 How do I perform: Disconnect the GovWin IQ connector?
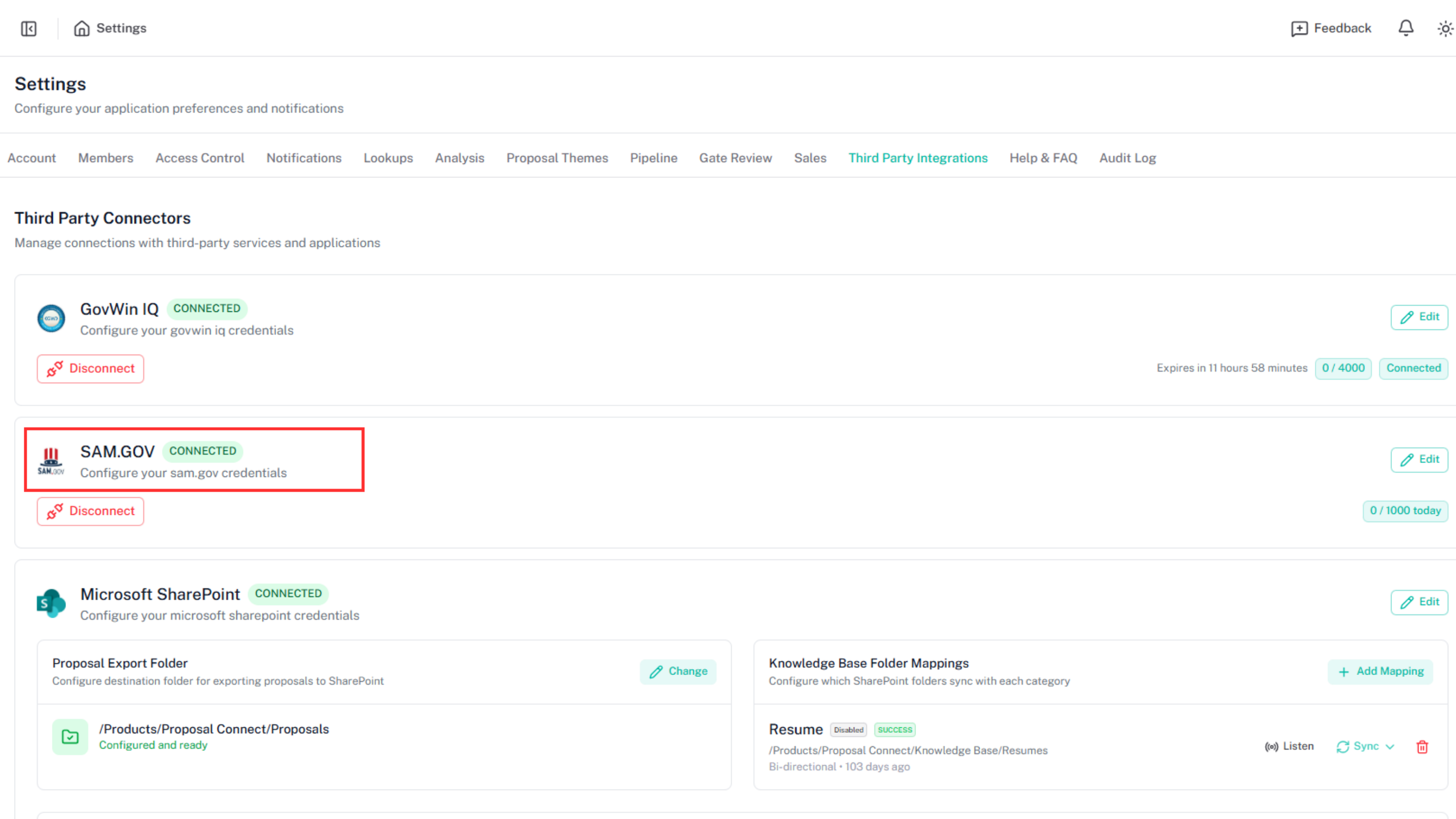pyautogui.click(x=90, y=368)
